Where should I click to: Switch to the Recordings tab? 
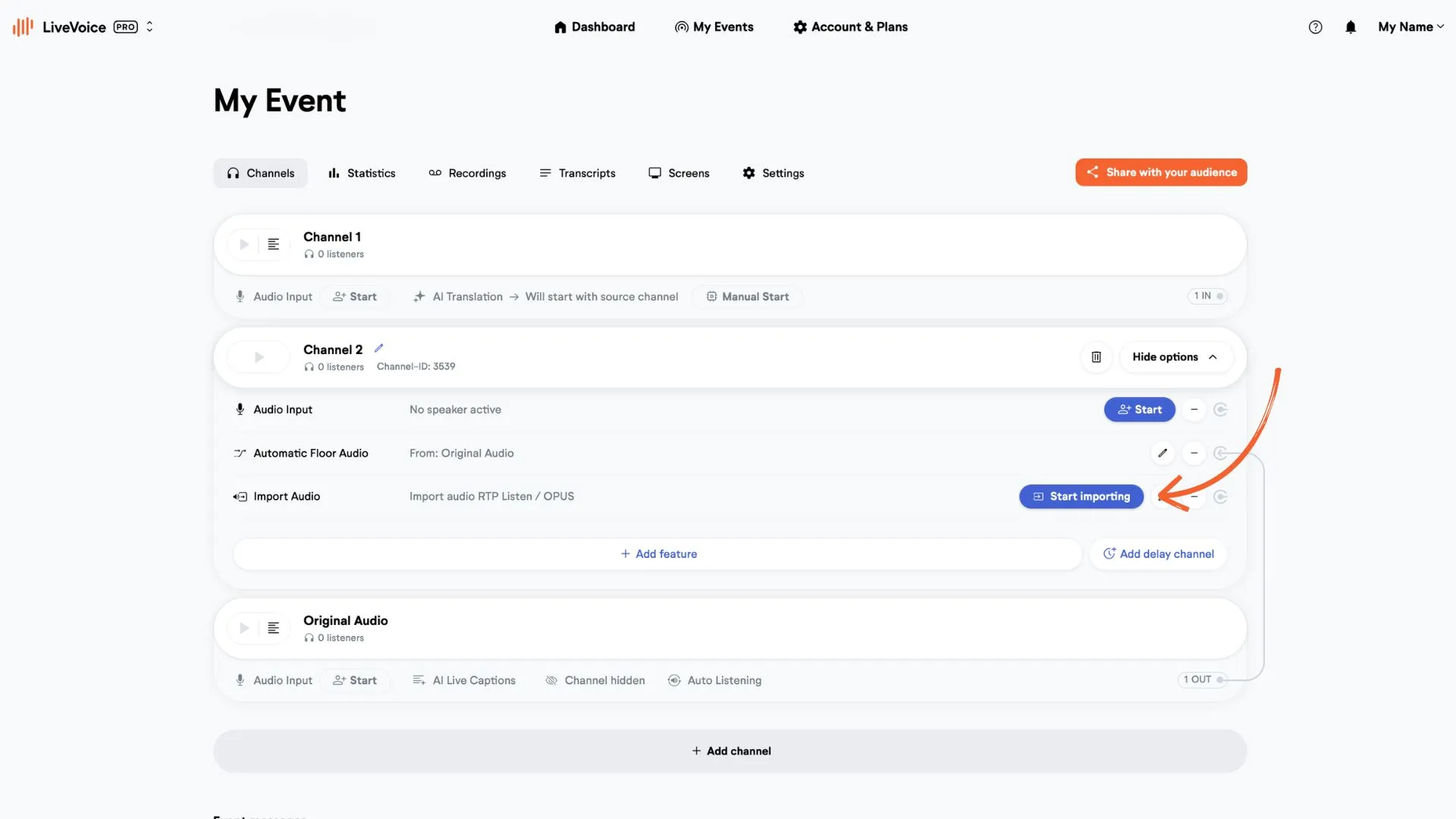click(x=467, y=173)
